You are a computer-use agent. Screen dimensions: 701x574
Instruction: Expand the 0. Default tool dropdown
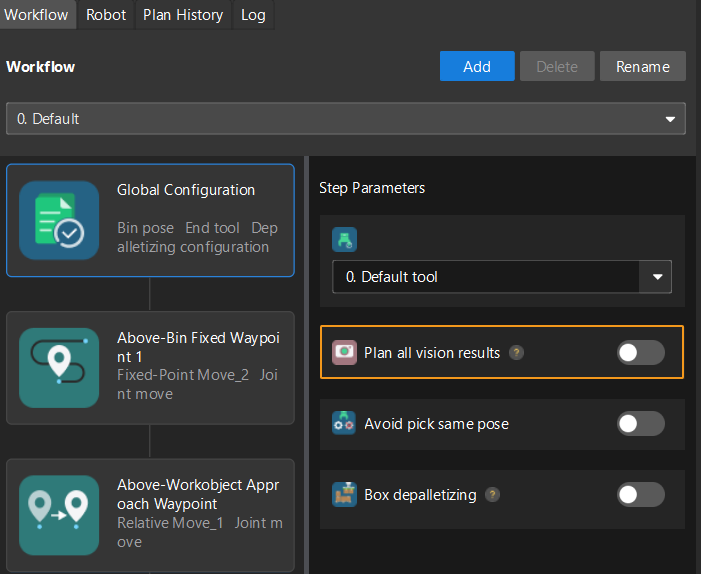tap(501, 277)
